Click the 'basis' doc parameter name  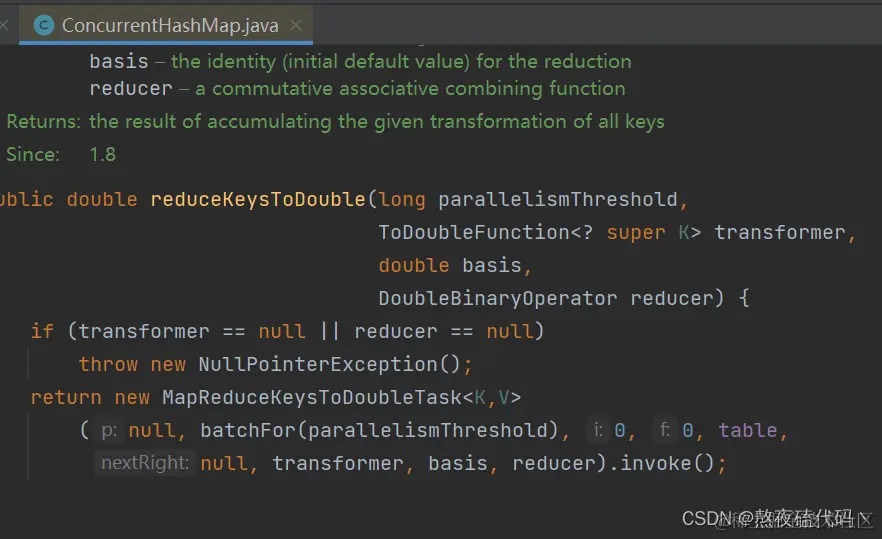click(x=119, y=61)
